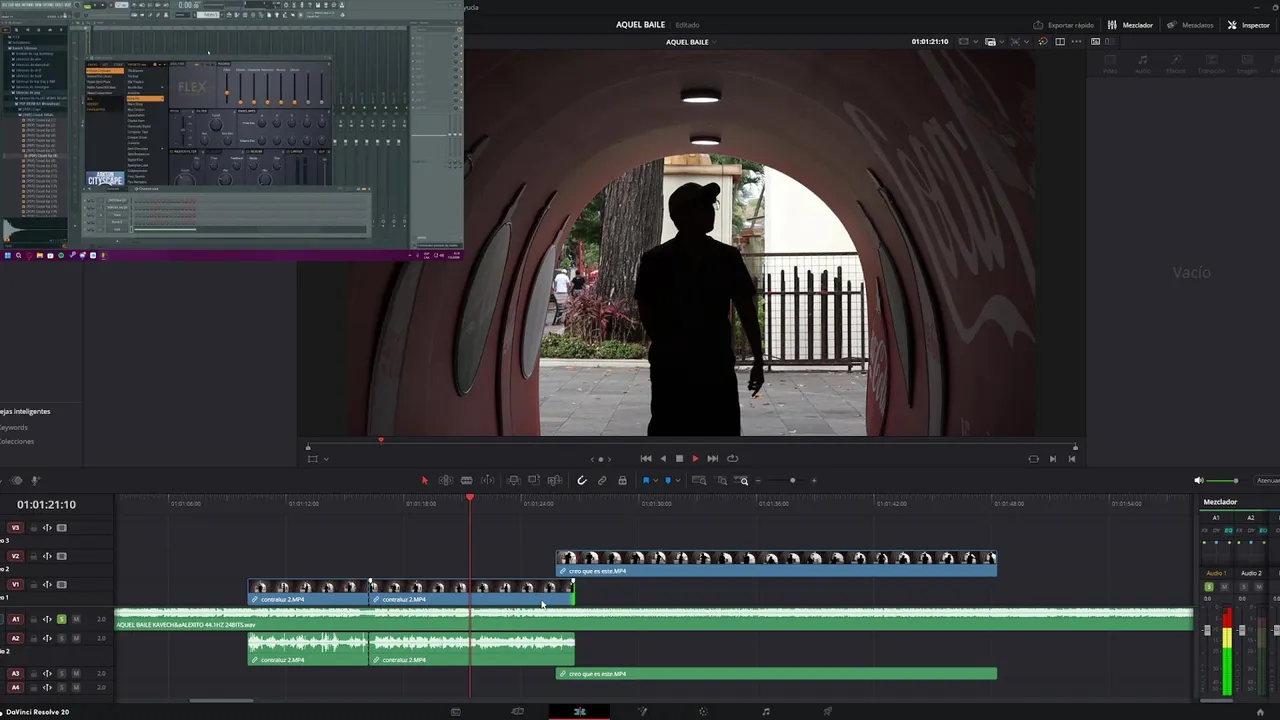Open AQUEL BAILE timeline name dropdown
The height and width of the screenshot is (720, 1280).
point(691,42)
